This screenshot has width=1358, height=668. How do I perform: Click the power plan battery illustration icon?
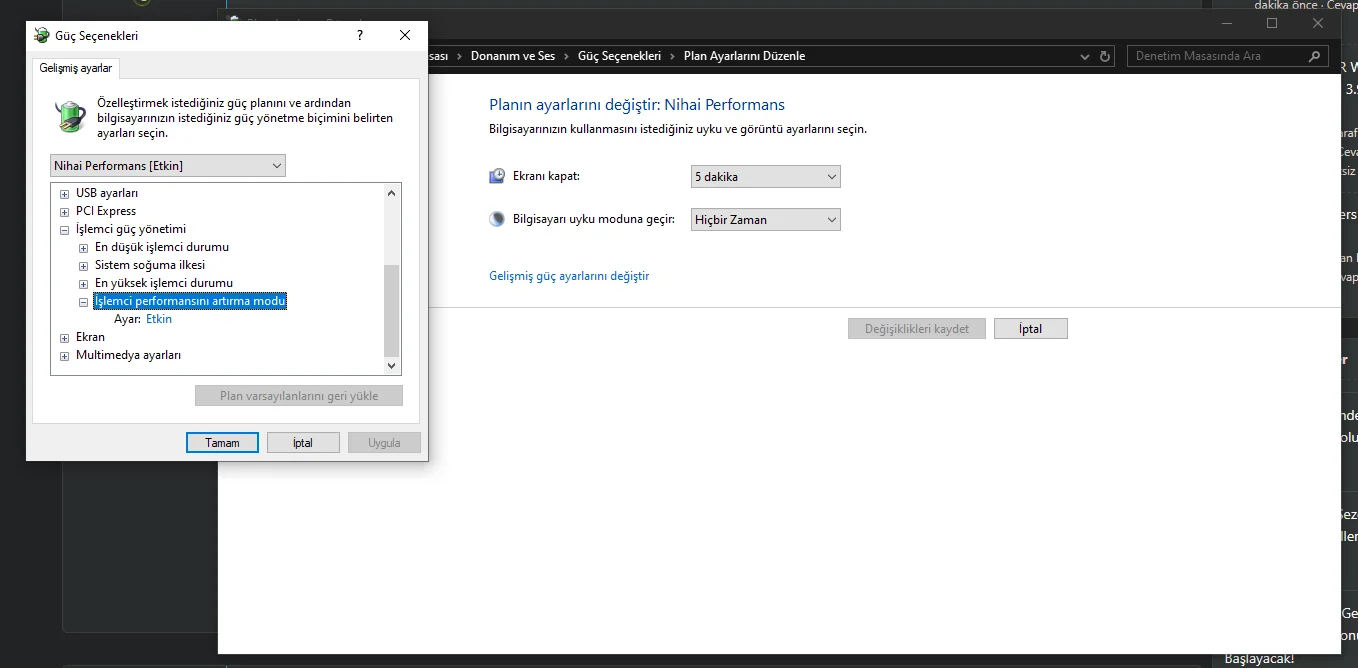pyautogui.click(x=69, y=116)
